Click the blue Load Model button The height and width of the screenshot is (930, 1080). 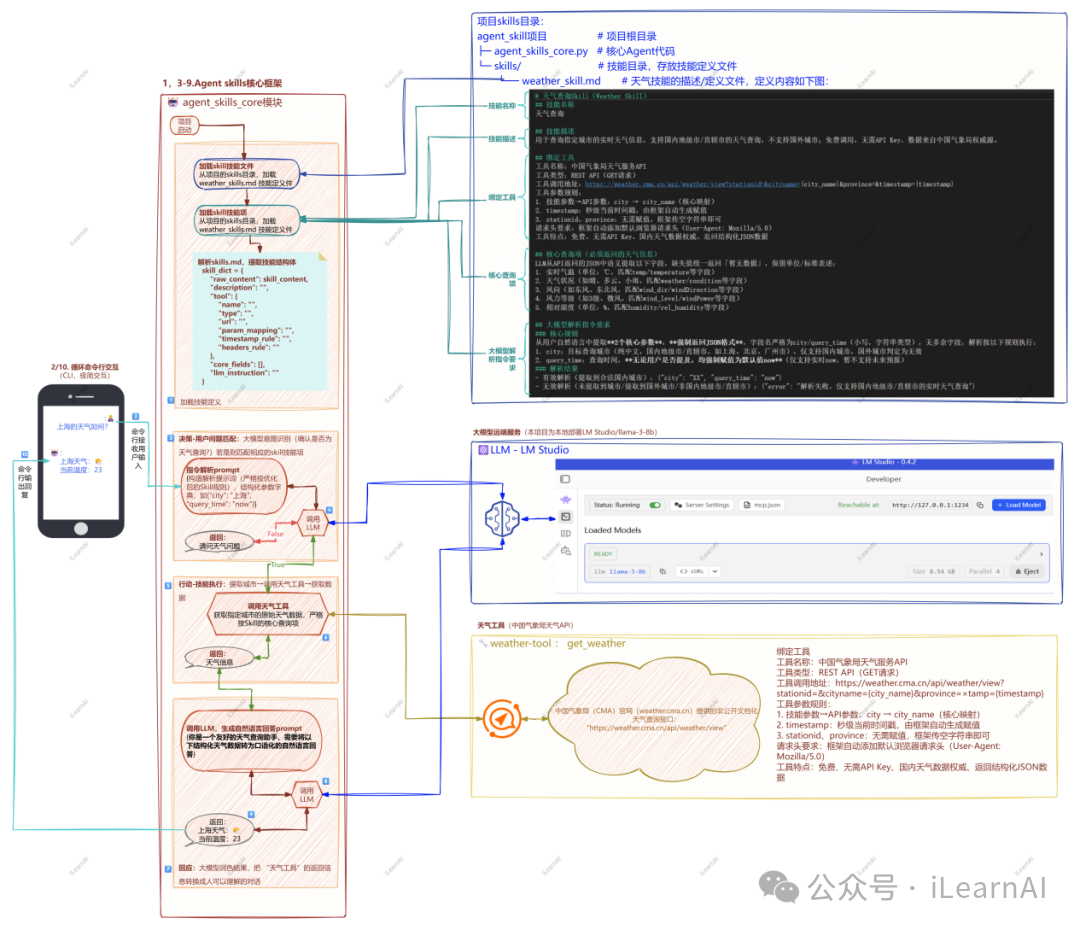tap(1019, 505)
